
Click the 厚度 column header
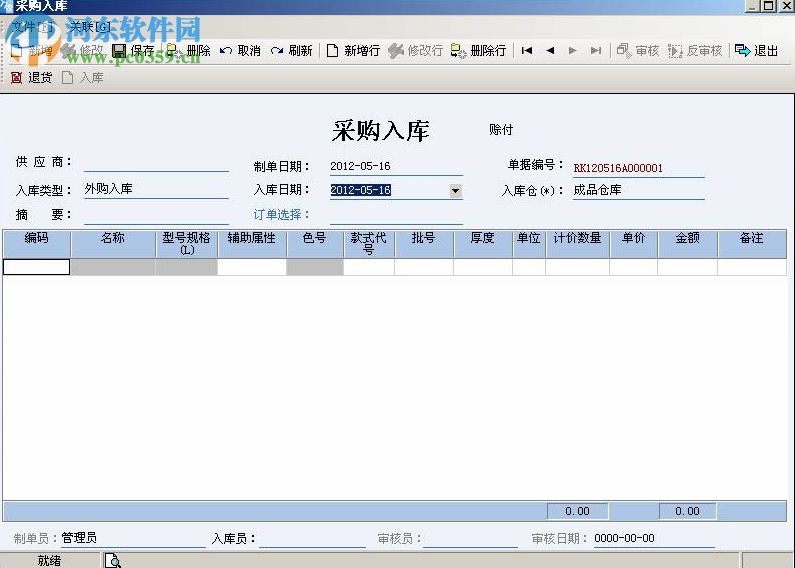pos(482,243)
